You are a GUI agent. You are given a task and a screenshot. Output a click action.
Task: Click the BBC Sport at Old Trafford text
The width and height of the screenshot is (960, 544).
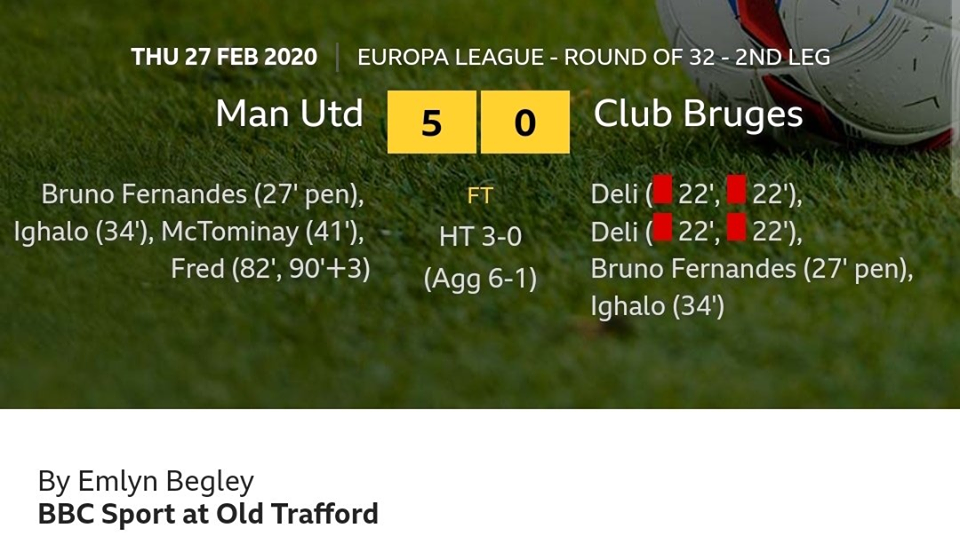coord(208,515)
